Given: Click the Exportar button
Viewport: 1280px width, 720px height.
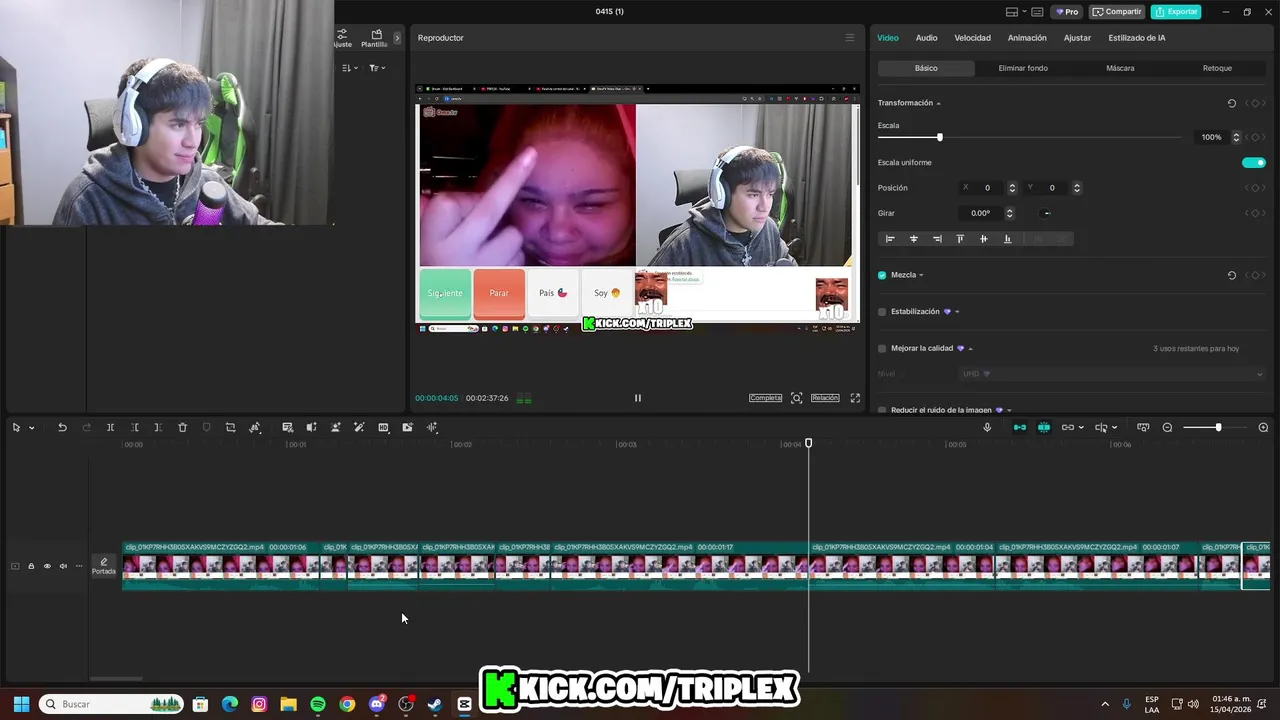Looking at the screenshot, I should tap(1175, 12).
